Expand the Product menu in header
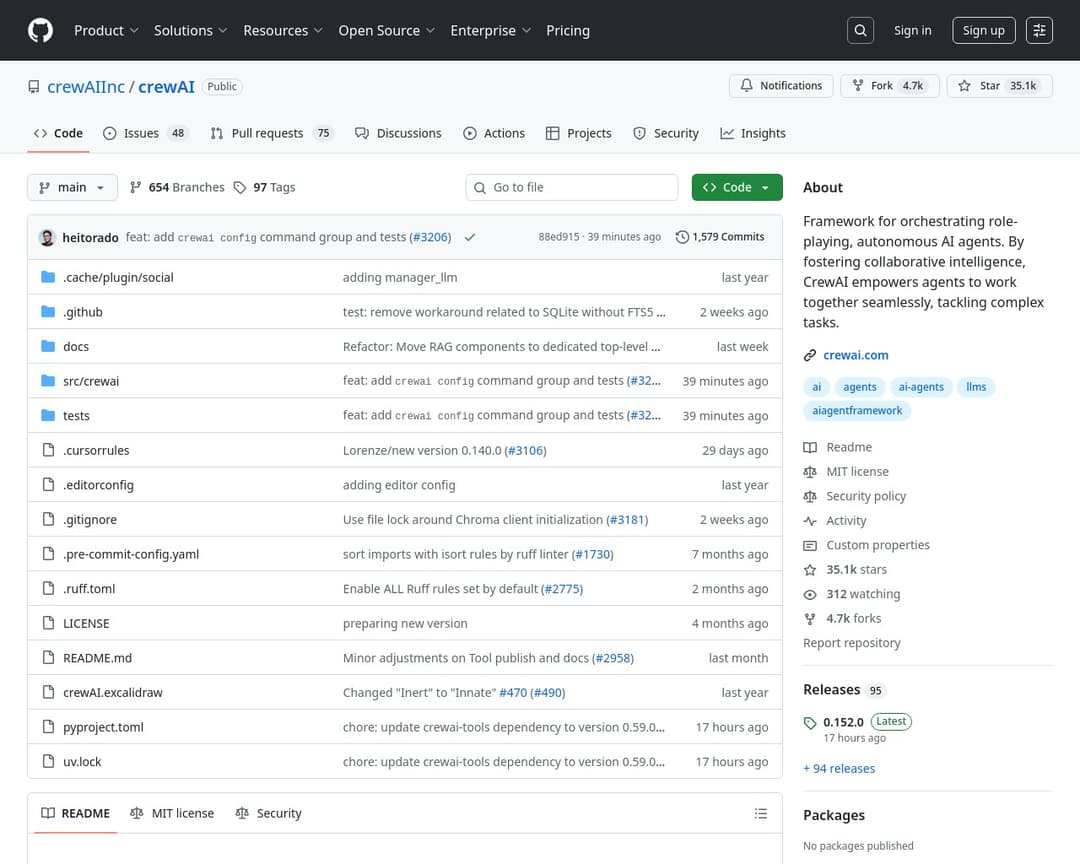This screenshot has width=1080, height=864. [106, 30]
